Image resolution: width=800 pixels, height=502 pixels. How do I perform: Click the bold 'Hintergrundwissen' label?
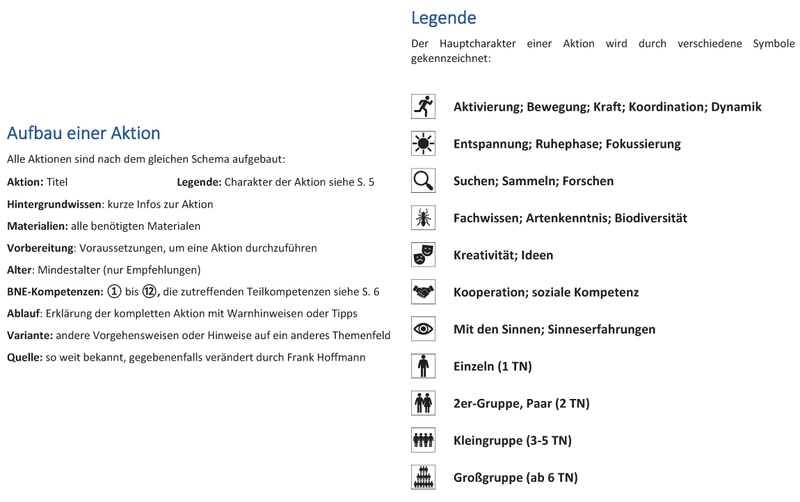[x=54, y=204]
